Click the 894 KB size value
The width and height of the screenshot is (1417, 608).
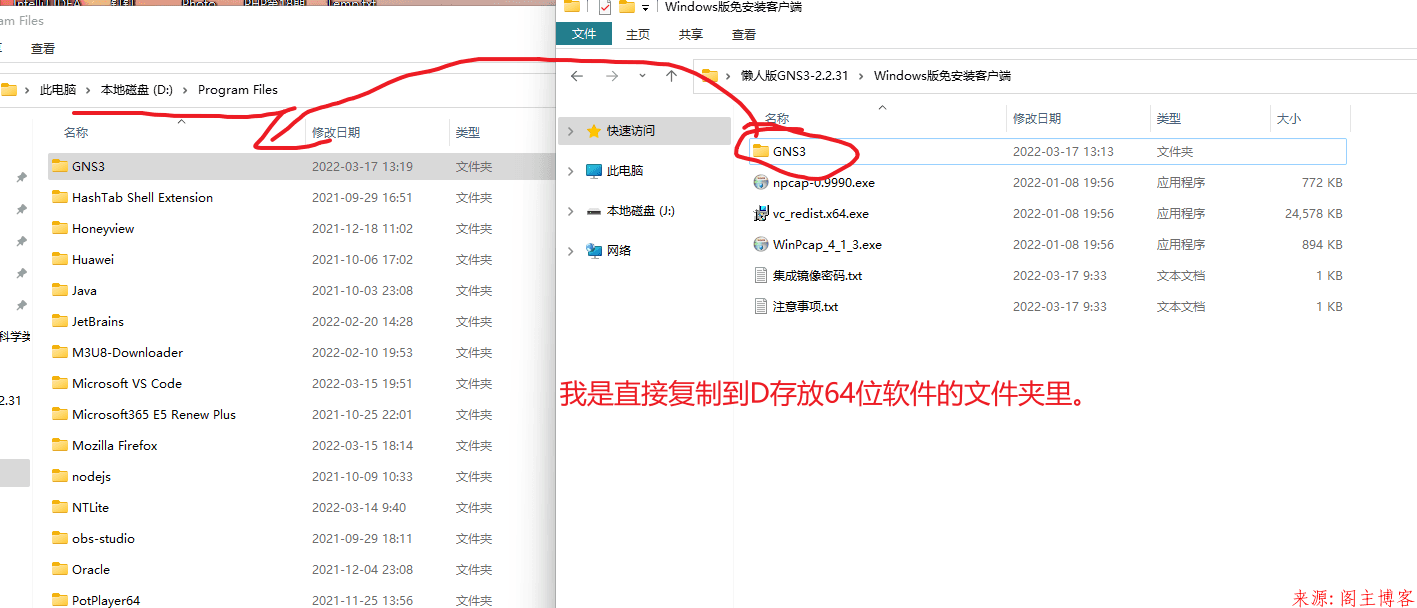1322,245
